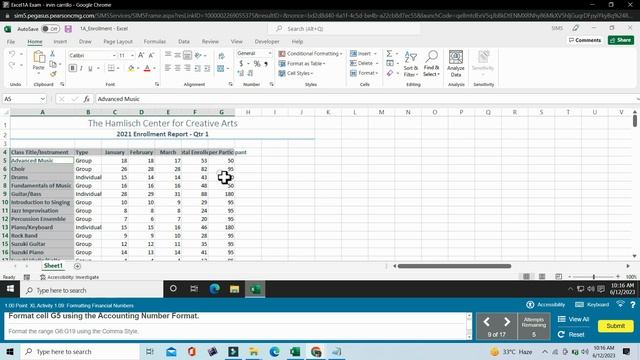Open the Fill Color yellow swatch
The image size is (640, 360).
pyautogui.click(x=131, y=69)
